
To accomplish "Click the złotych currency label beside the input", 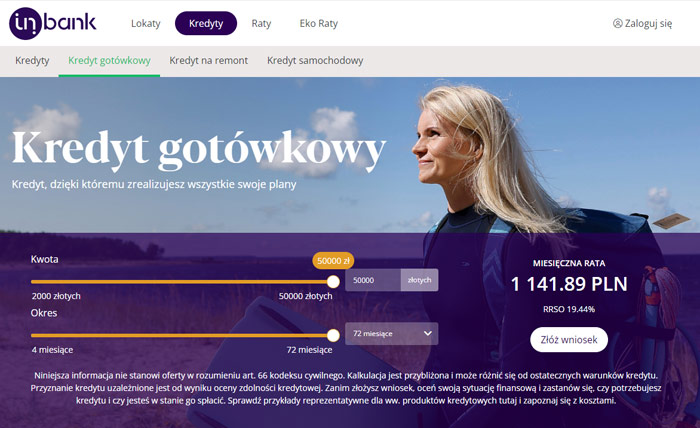I will [420, 280].
